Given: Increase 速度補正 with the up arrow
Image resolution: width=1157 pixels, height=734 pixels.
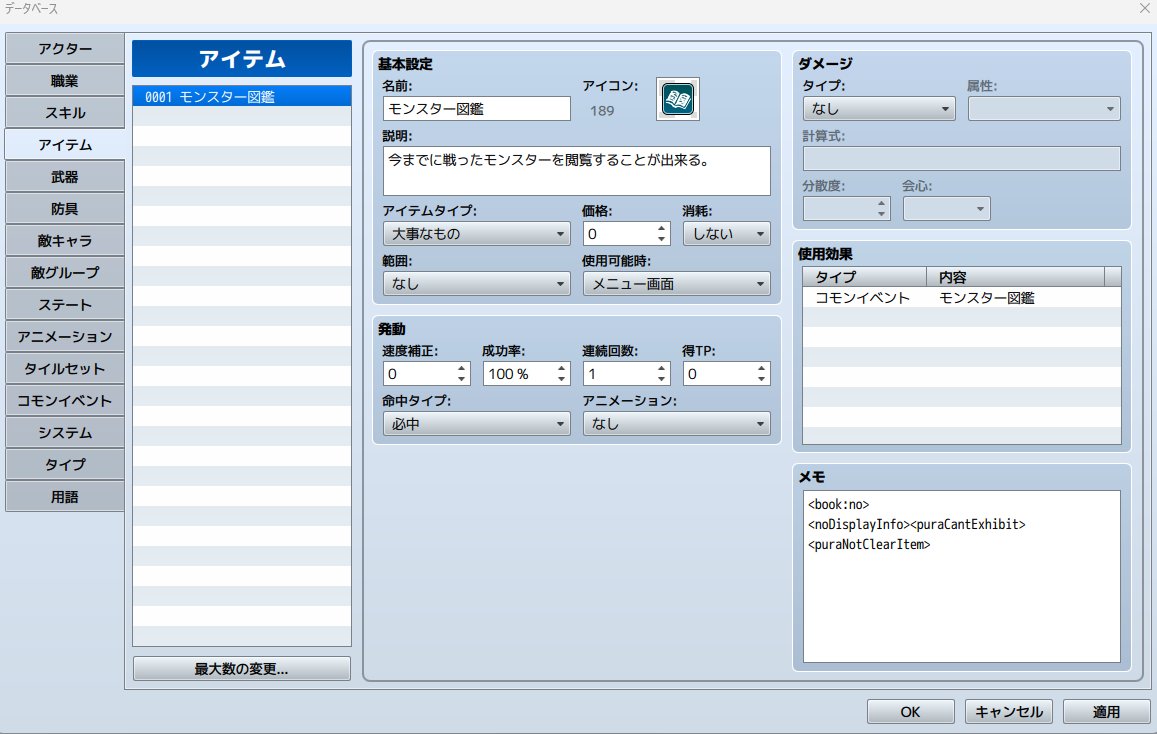Looking at the screenshot, I should click(x=462, y=368).
